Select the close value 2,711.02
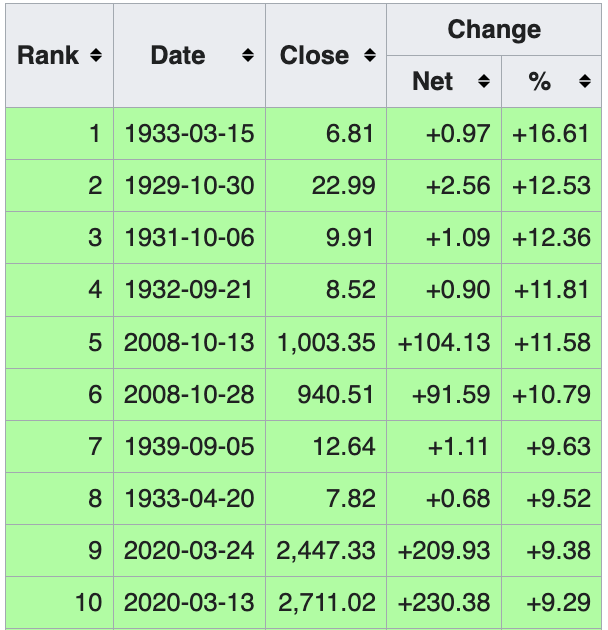Viewport: 608px width, 630px height. [x=326, y=602]
